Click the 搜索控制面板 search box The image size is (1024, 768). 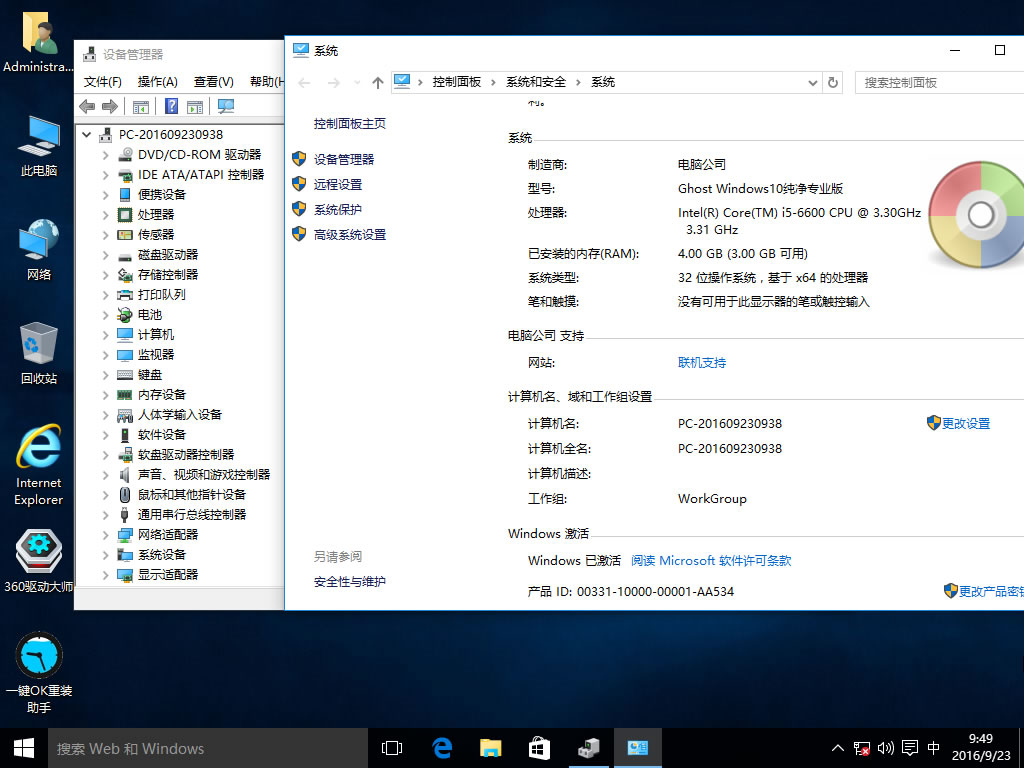[938, 82]
